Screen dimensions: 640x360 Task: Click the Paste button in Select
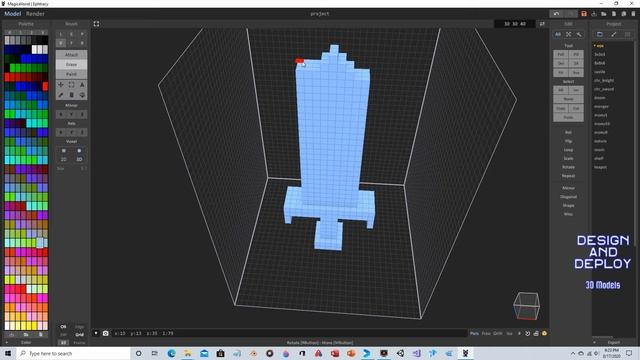[x=569, y=117]
